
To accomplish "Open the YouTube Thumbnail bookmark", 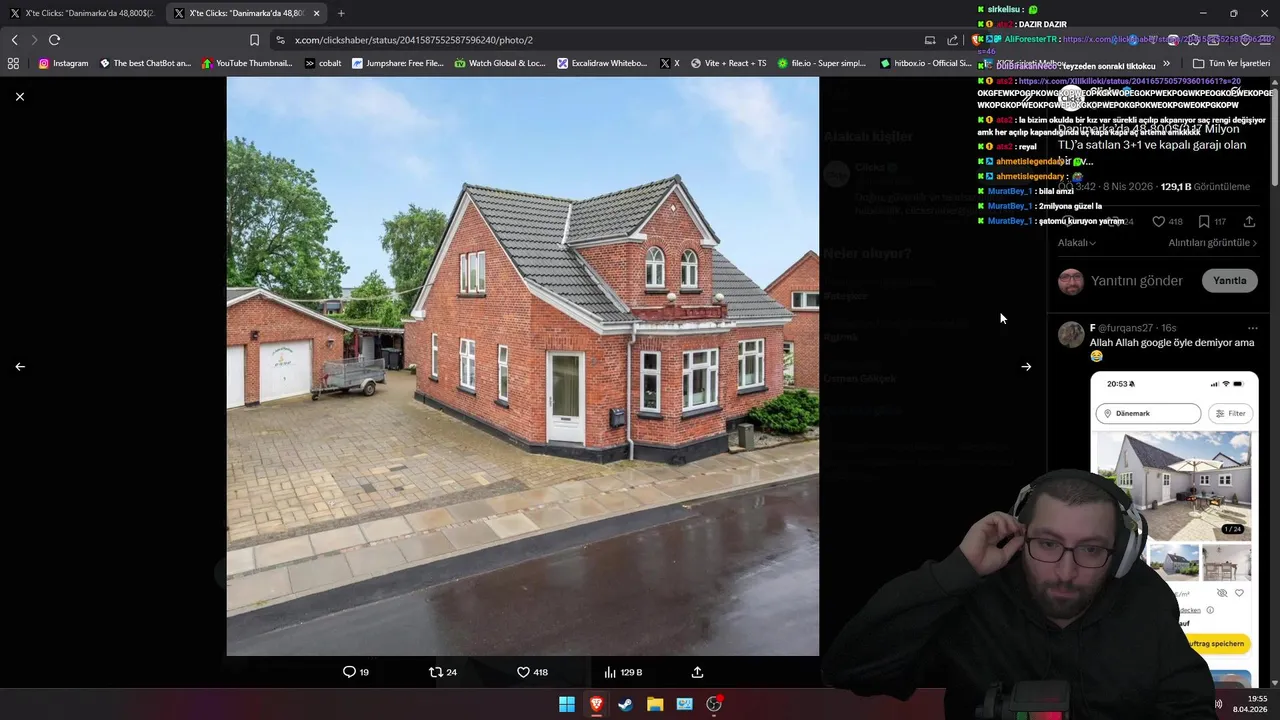I will (x=247, y=63).
